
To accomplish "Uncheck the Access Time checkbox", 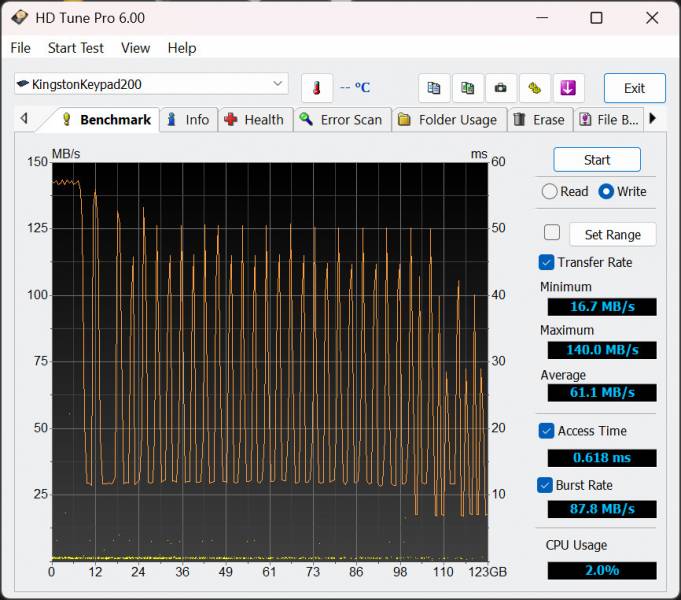I will (x=546, y=431).
